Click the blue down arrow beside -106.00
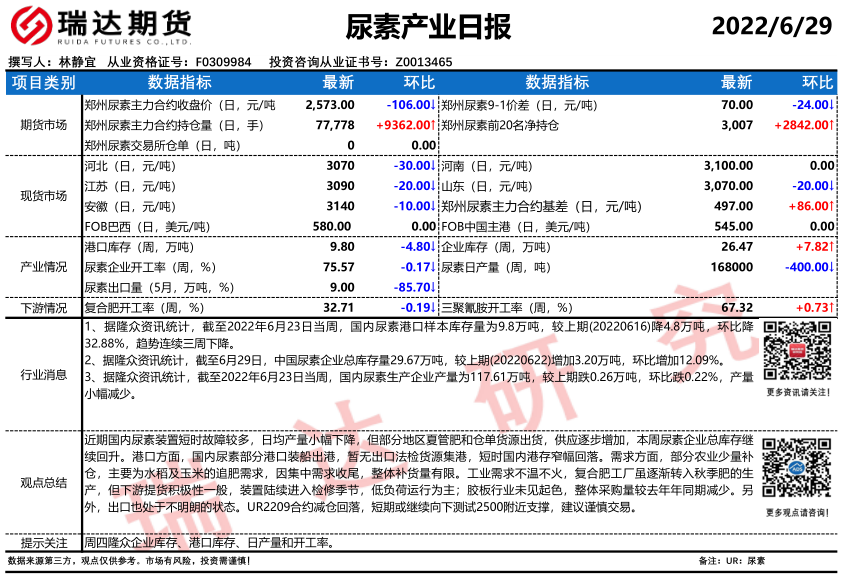 click(x=433, y=105)
